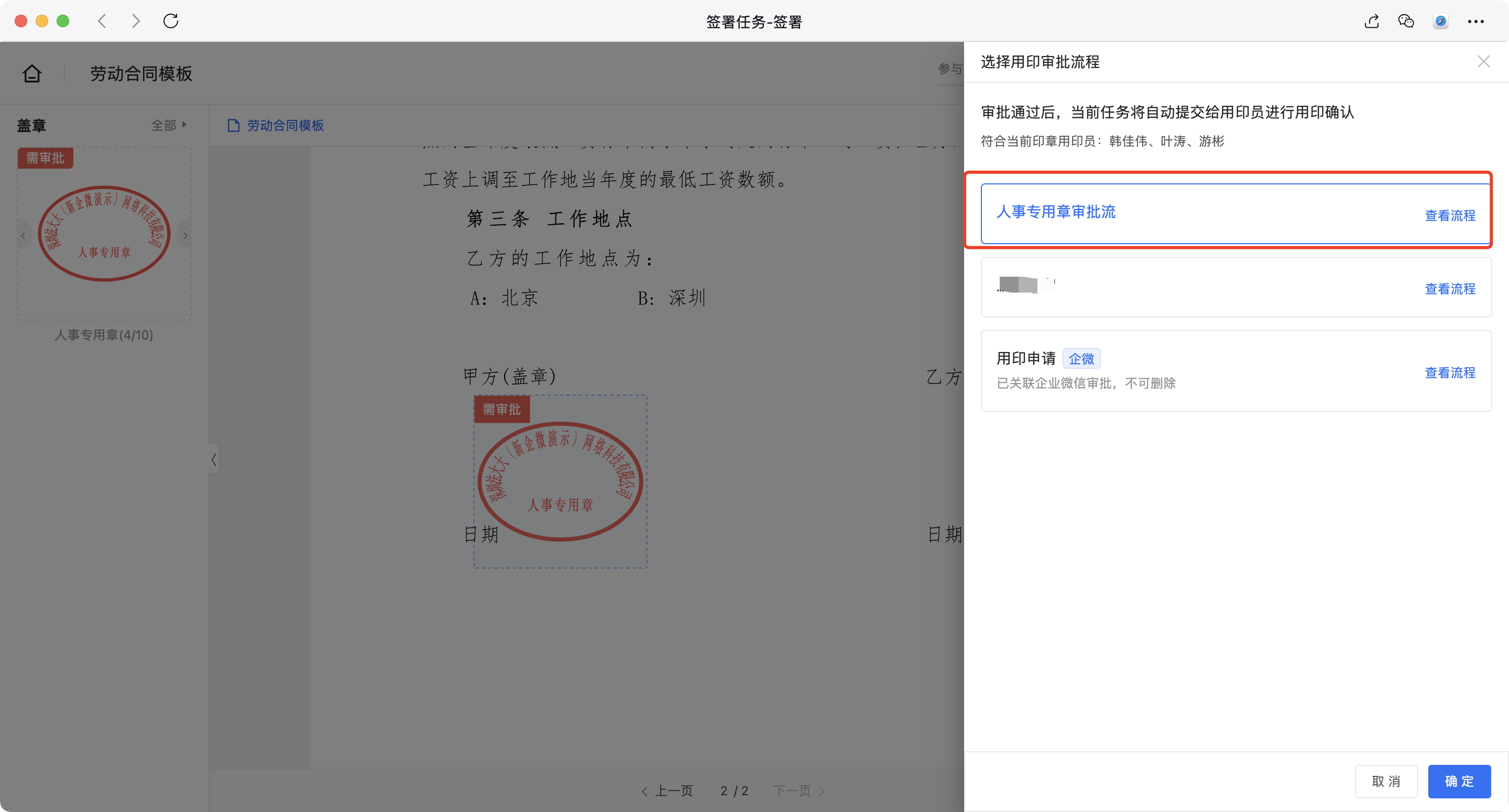Collapse the left seal sidebar
The height and width of the screenshot is (812, 1509).
(214, 459)
